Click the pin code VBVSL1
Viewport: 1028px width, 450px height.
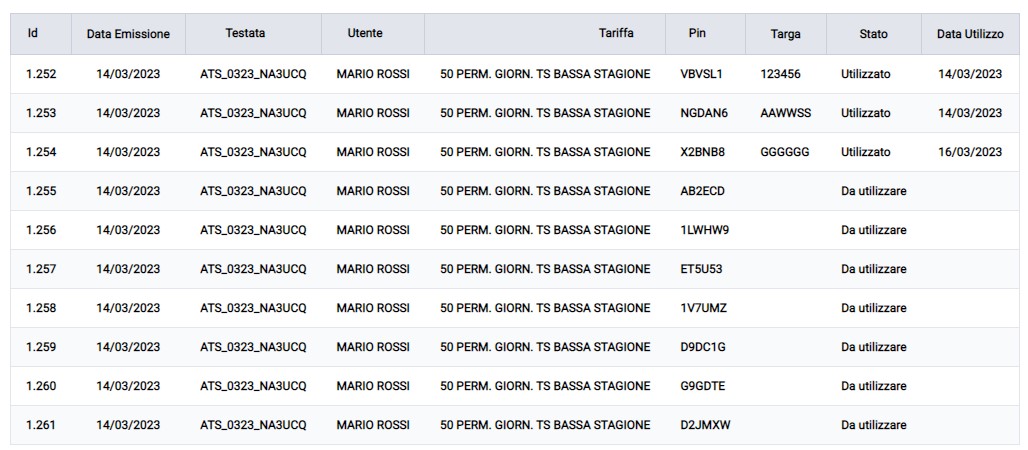click(x=701, y=74)
